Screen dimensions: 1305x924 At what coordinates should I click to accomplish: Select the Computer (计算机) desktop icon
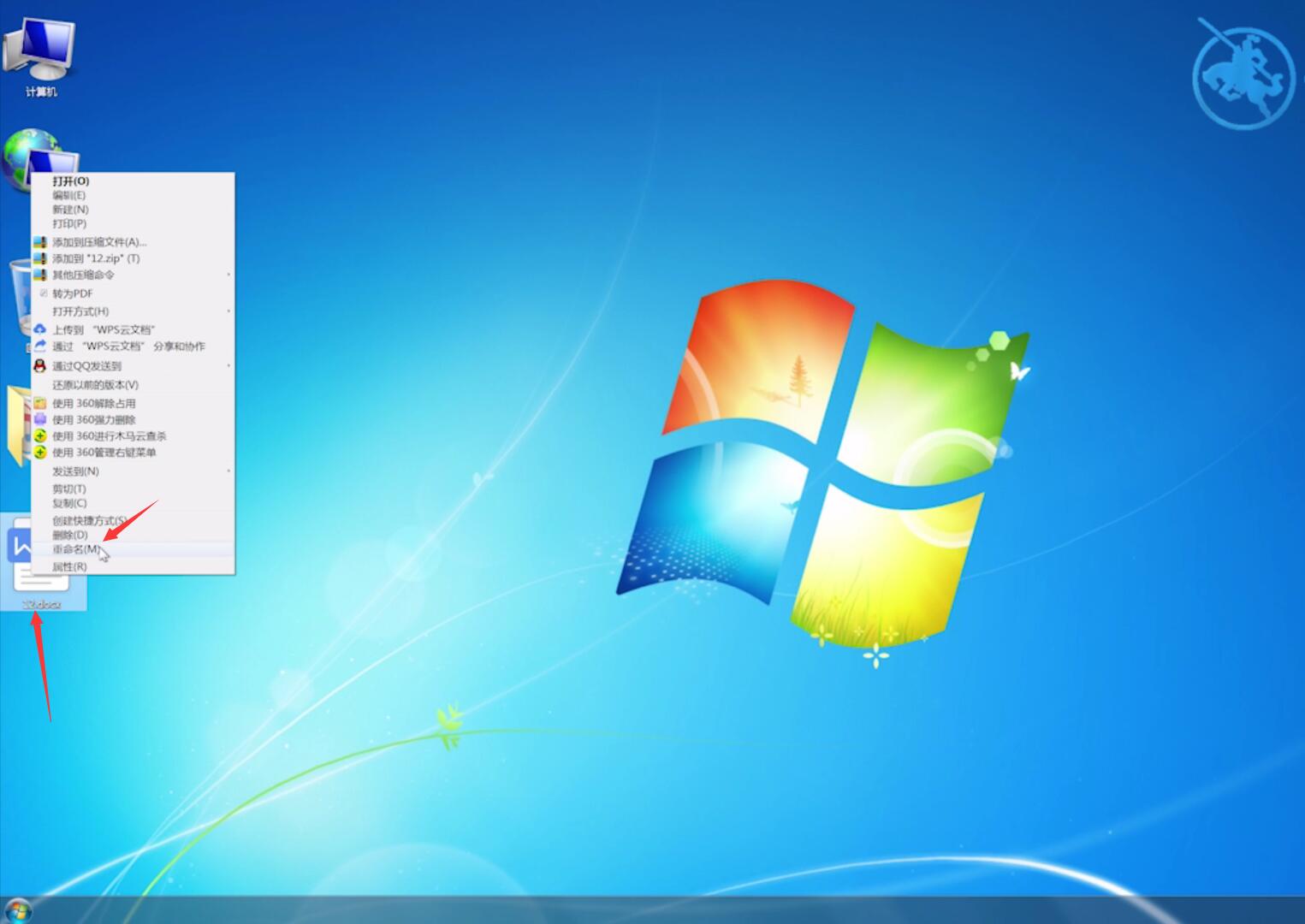40,56
